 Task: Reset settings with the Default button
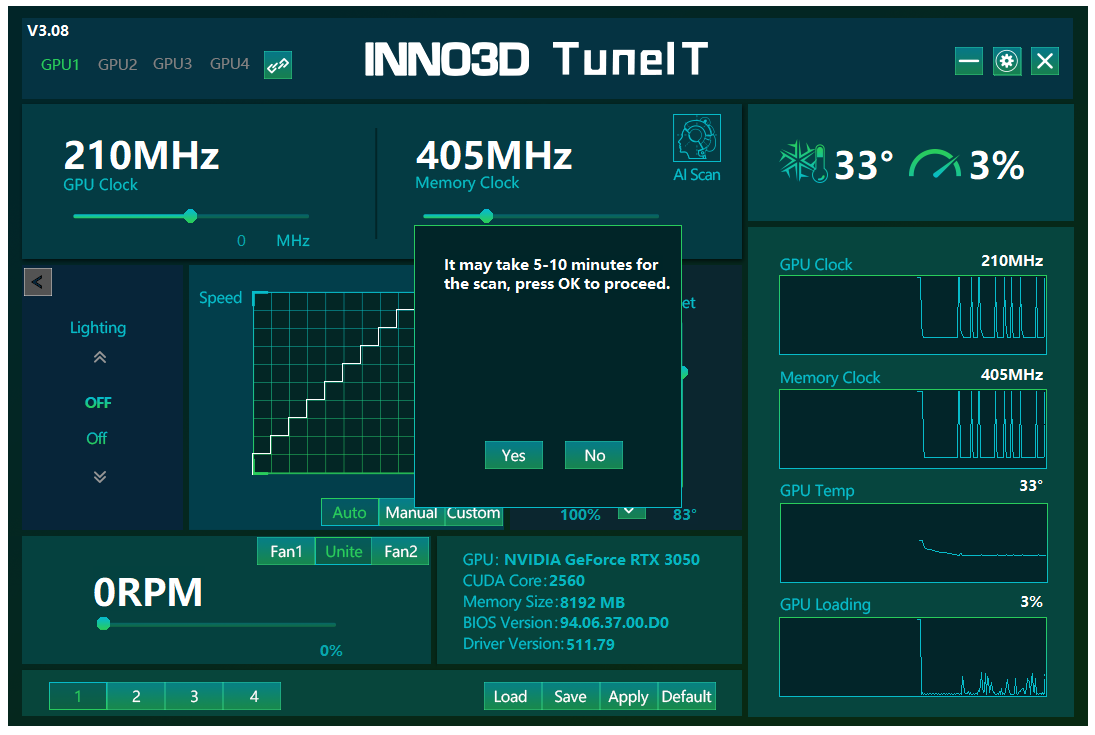(686, 696)
